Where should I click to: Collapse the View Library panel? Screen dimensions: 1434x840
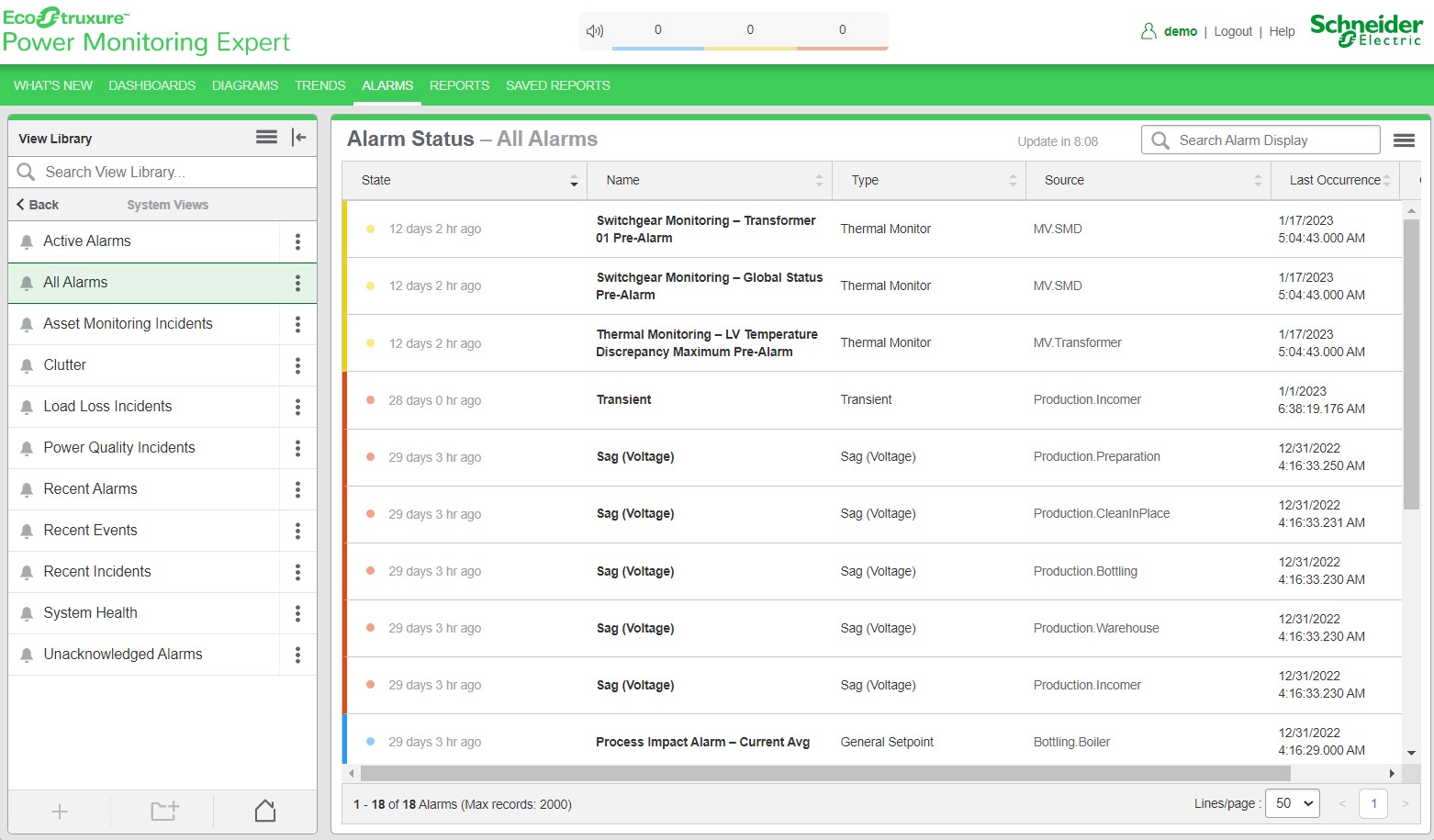(298, 138)
